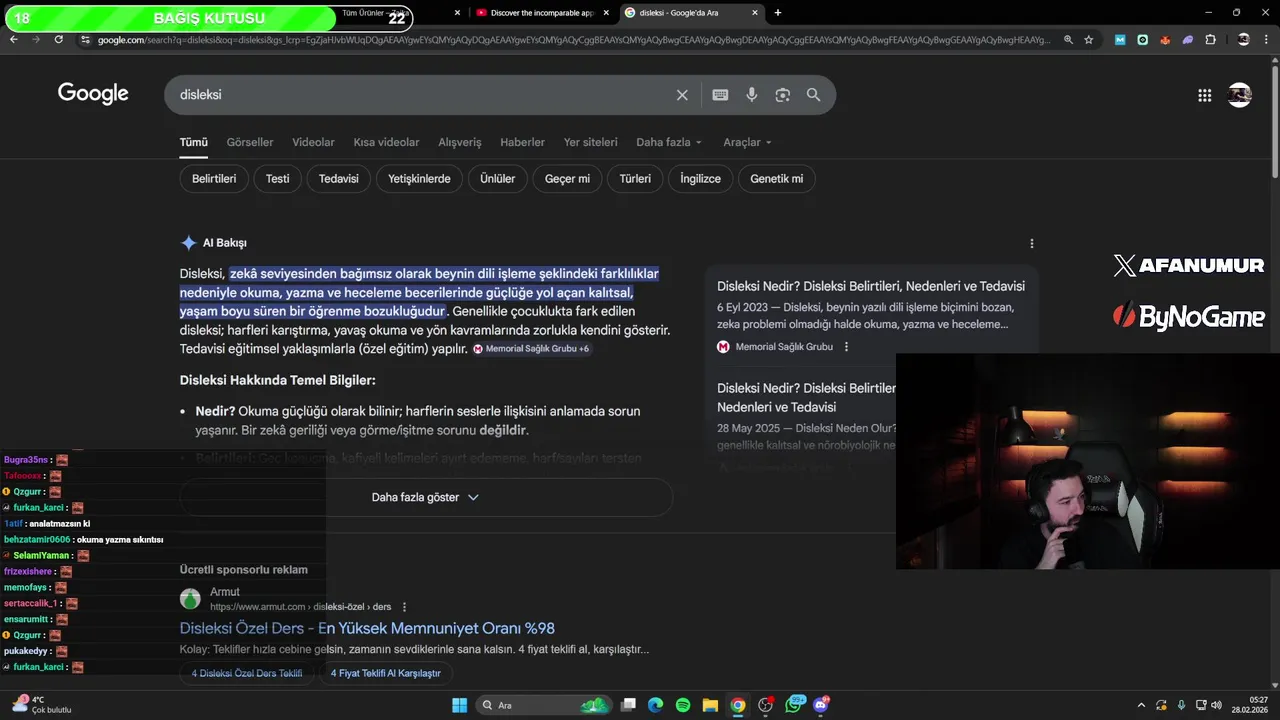Viewport: 1280px width, 720px height.
Task: Click '4 Fiyat Teklifi Al Karşılaştır' sitelink
Action: pos(386,673)
